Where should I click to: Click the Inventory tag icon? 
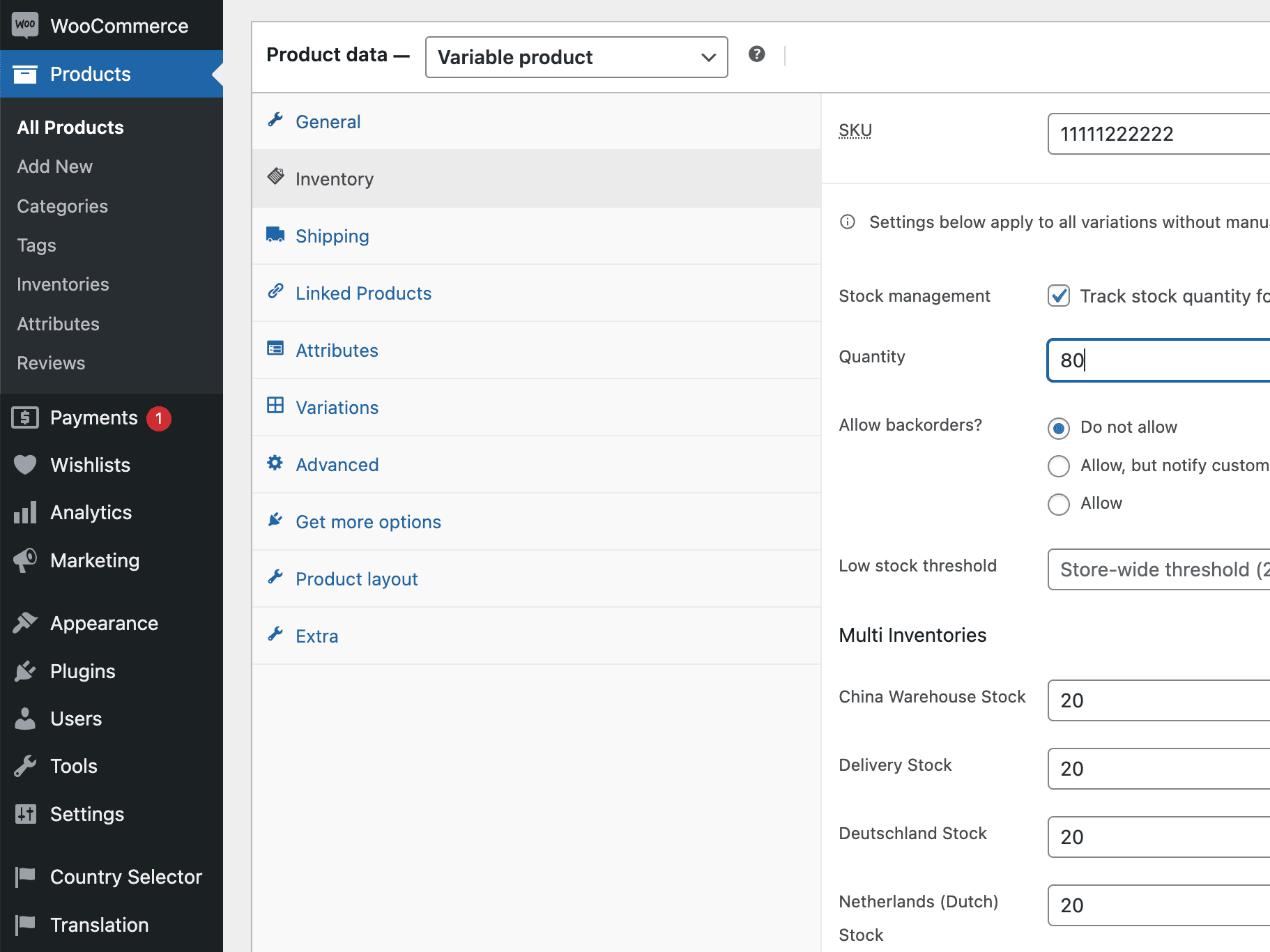[x=276, y=178]
